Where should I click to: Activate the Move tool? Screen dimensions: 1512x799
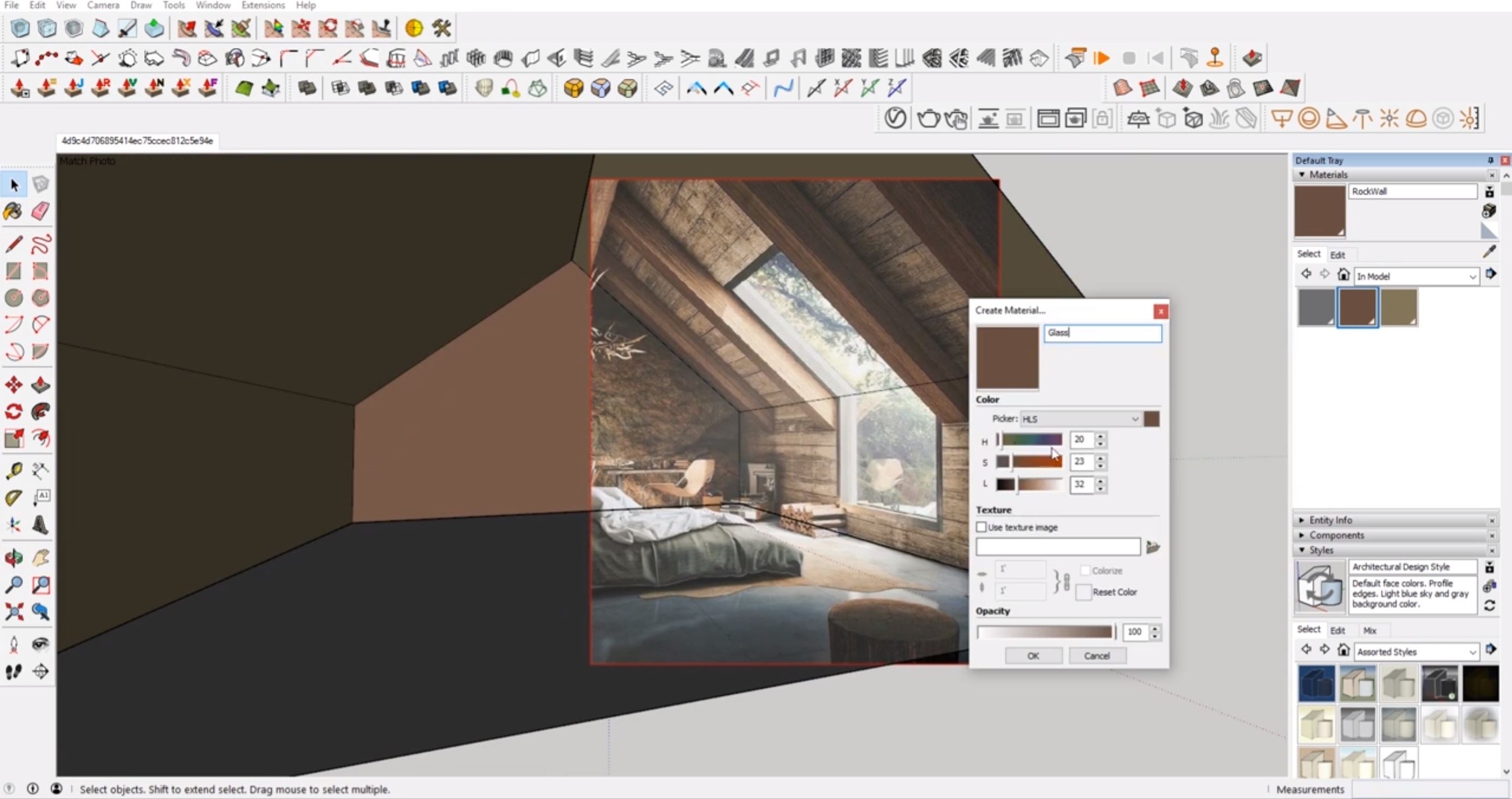click(x=14, y=385)
